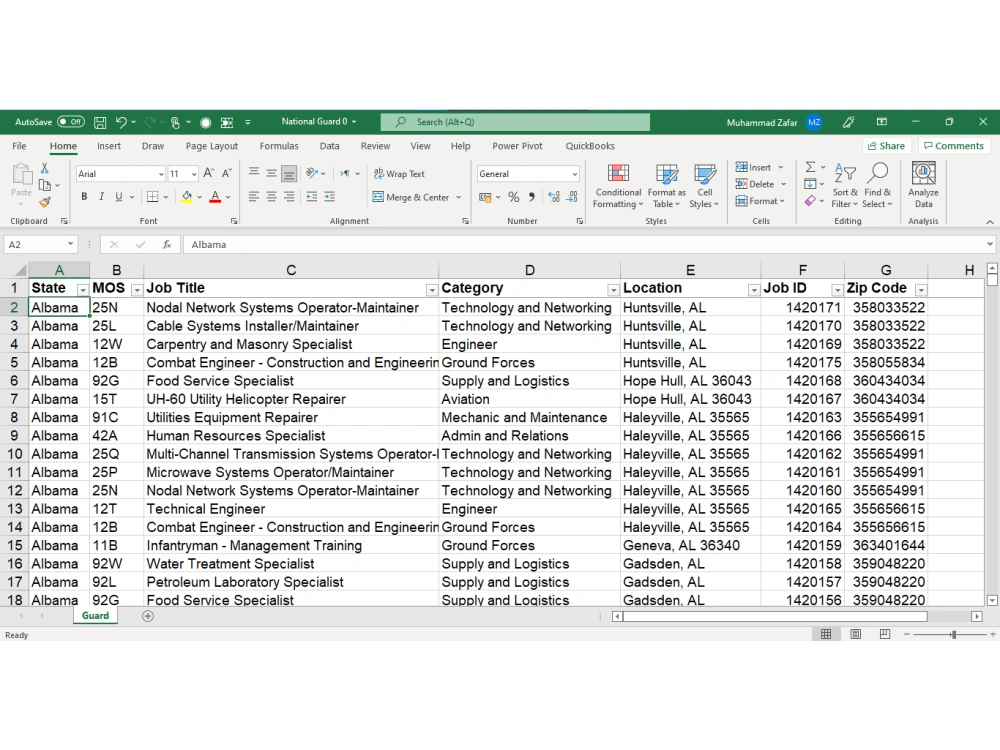Click the Insert Function fx icon

coord(166,244)
